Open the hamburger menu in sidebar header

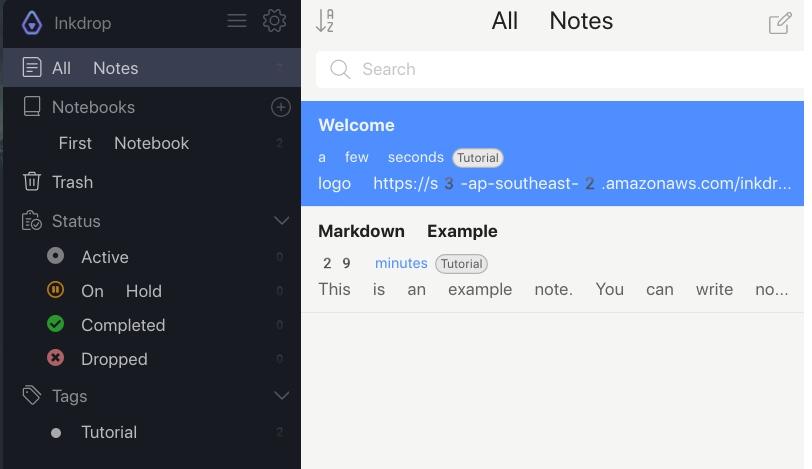pyautogui.click(x=237, y=21)
